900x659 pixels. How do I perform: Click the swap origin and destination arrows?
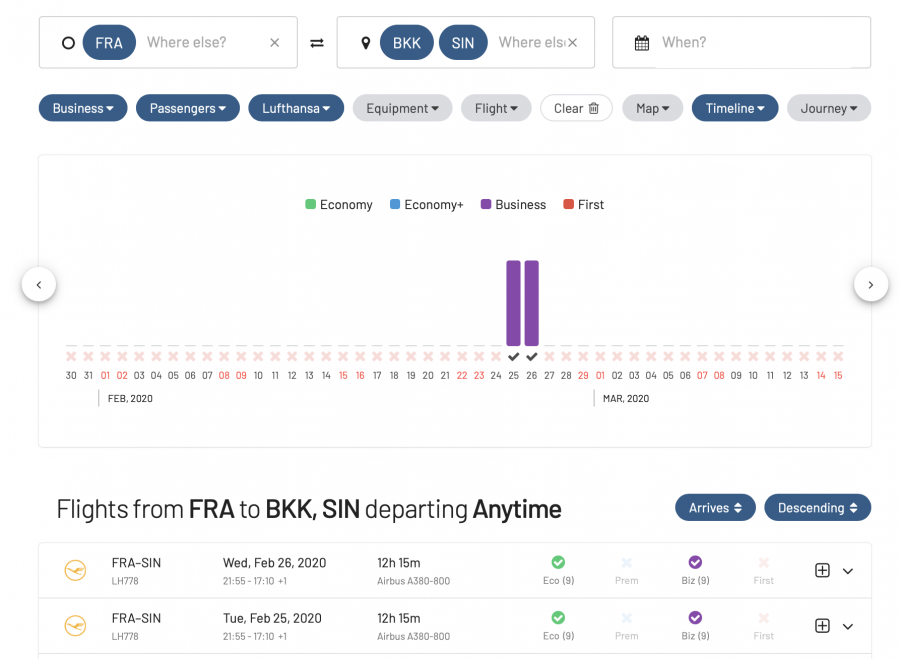pyautogui.click(x=317, y=43)
